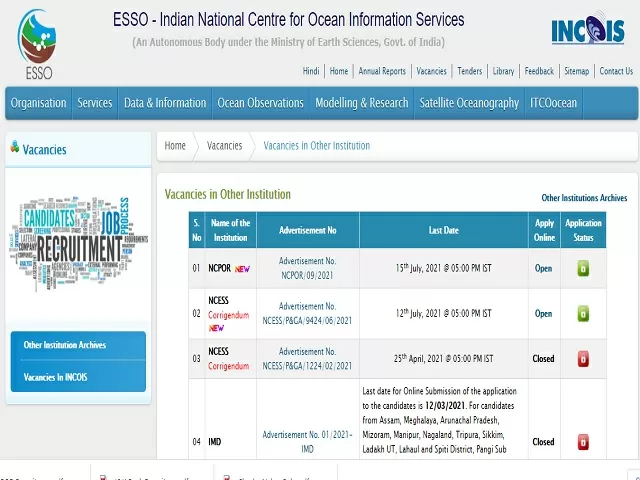Open the Data & Information menu
Image resolution: width=640 pixels, height=480 pixels.
pyautogui.click(x=165, y=103)
